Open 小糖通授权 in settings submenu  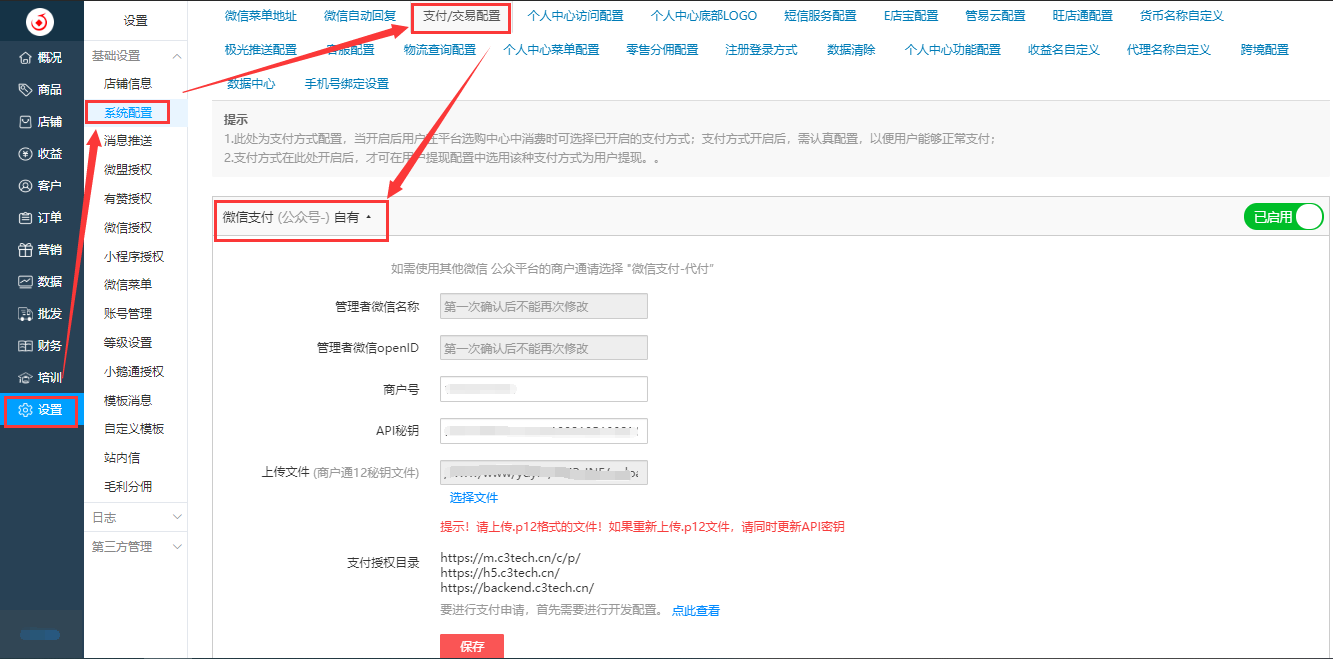click(134, 371)
